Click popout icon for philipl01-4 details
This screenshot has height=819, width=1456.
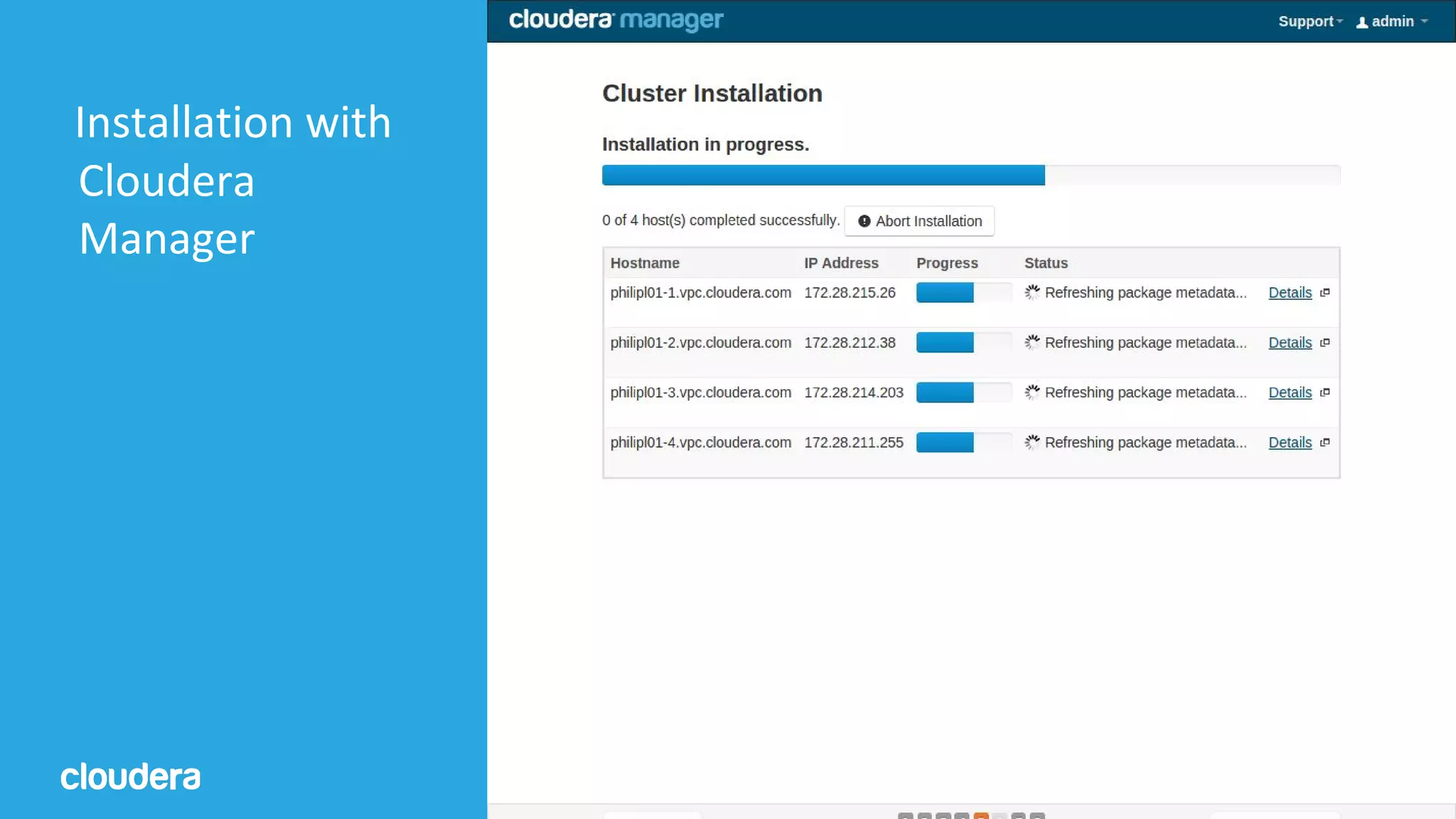coord(1324,442)
